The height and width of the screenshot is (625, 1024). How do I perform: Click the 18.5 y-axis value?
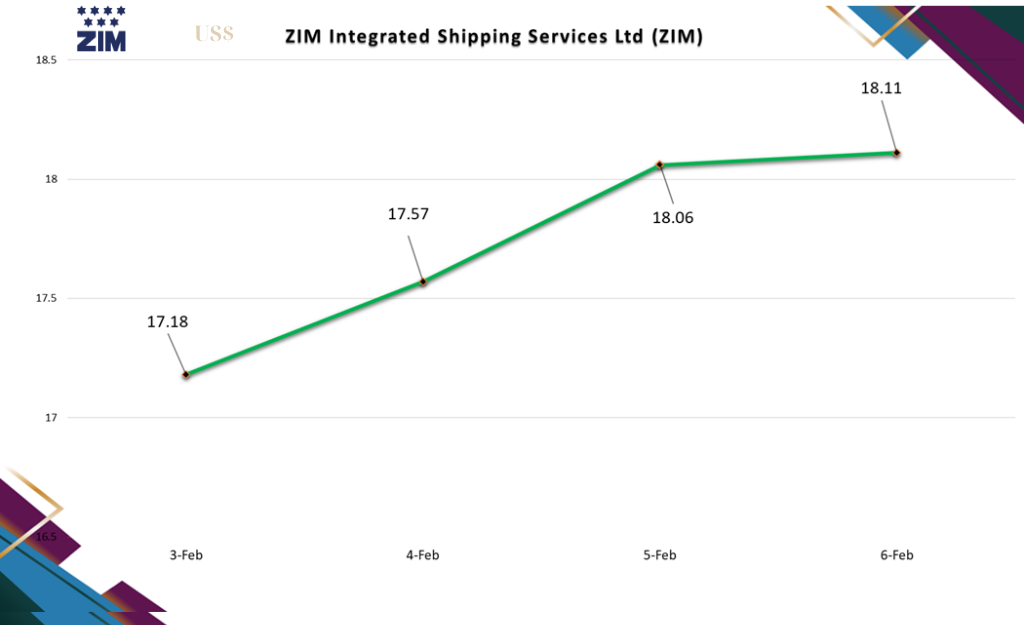[46, 61]
